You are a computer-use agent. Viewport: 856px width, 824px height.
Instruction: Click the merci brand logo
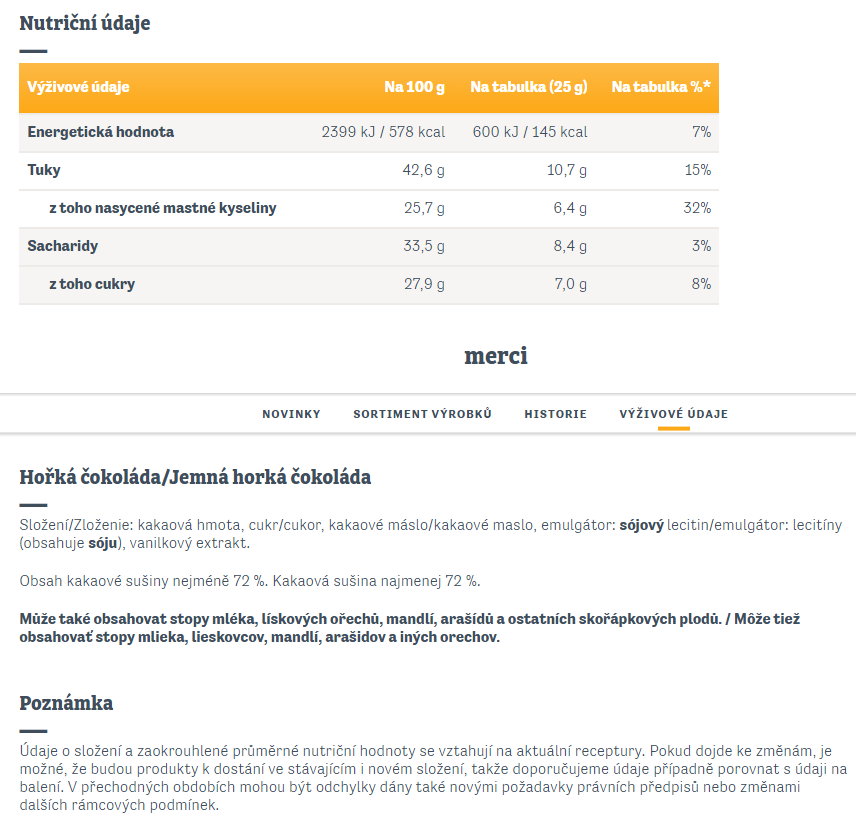(496, 356)
